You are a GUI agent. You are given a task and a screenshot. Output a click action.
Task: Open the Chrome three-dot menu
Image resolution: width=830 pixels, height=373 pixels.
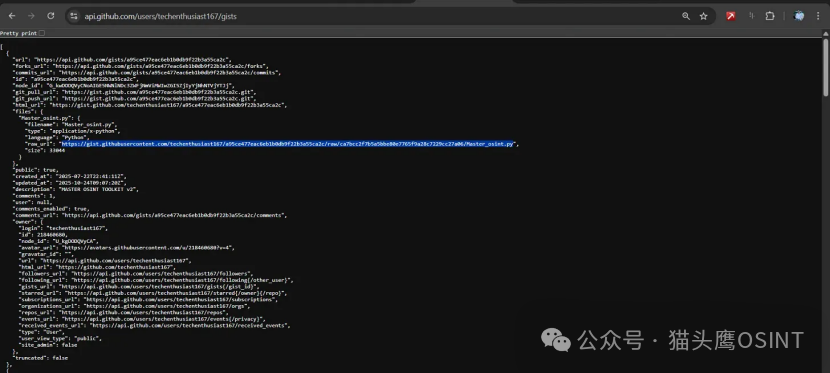coord(818,16)
